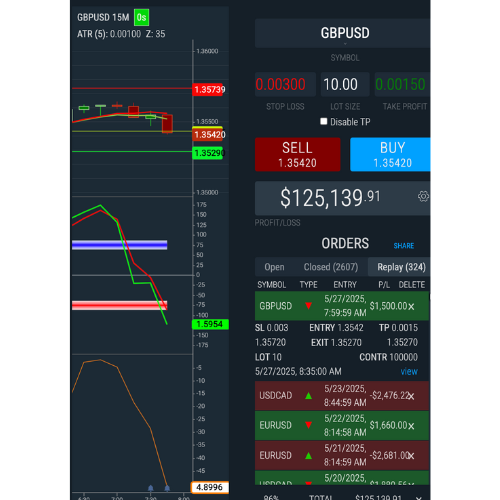Select the USDCAD 5/23/2025 order row
The width and height of the screenshot is (500, 500).
tap(342, 396)
